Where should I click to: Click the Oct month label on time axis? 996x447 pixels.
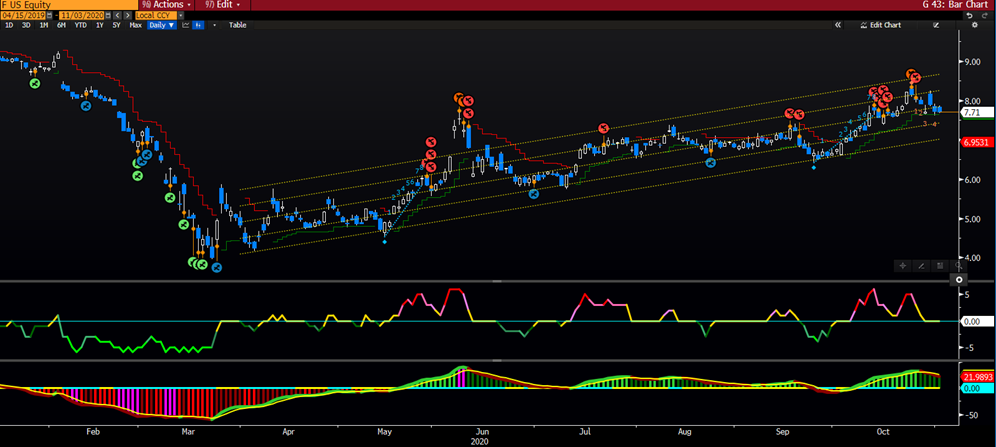883,432
